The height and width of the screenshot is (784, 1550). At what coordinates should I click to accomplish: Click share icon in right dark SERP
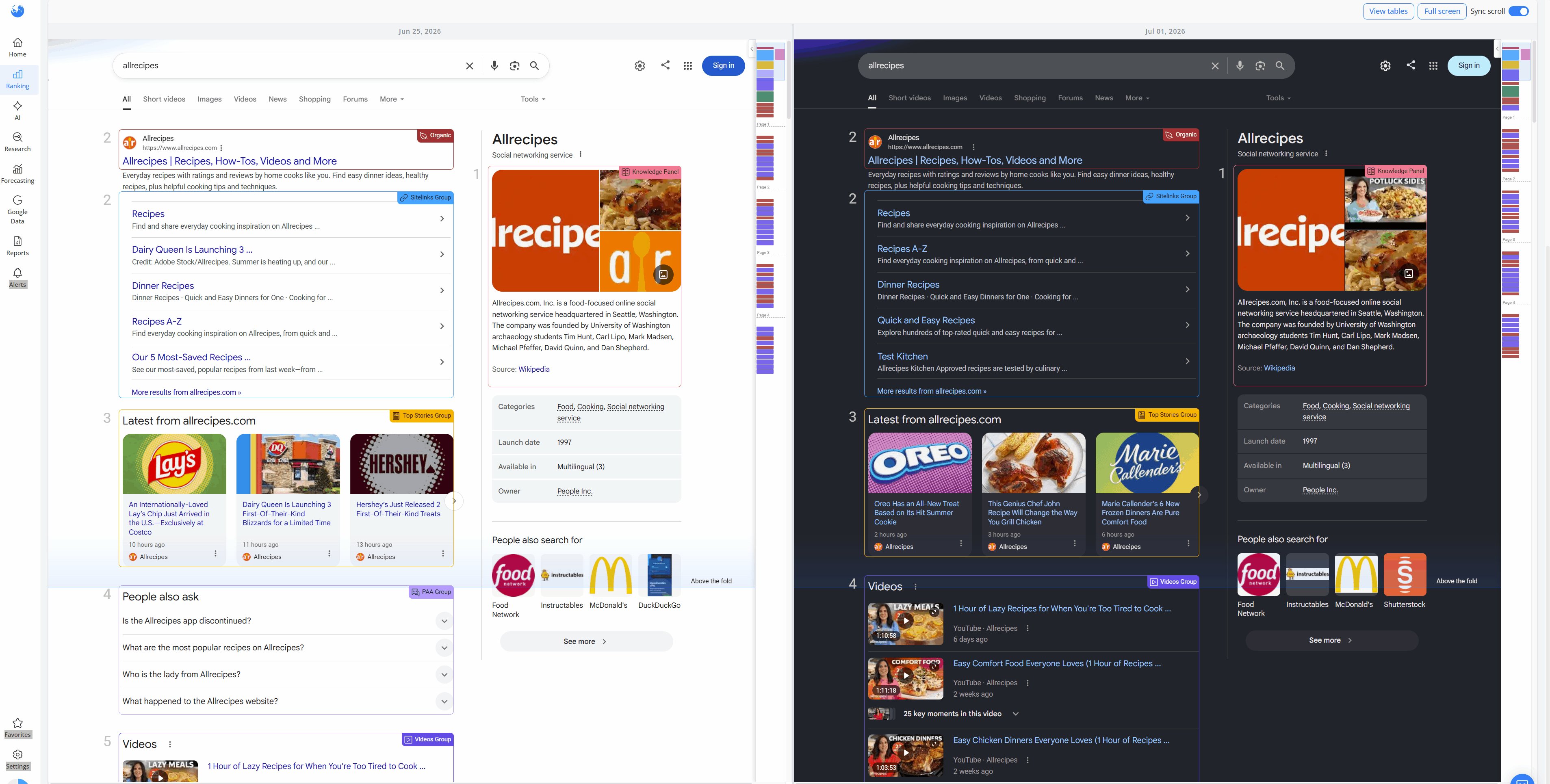pyautogui.click(x=1410, y=65)
